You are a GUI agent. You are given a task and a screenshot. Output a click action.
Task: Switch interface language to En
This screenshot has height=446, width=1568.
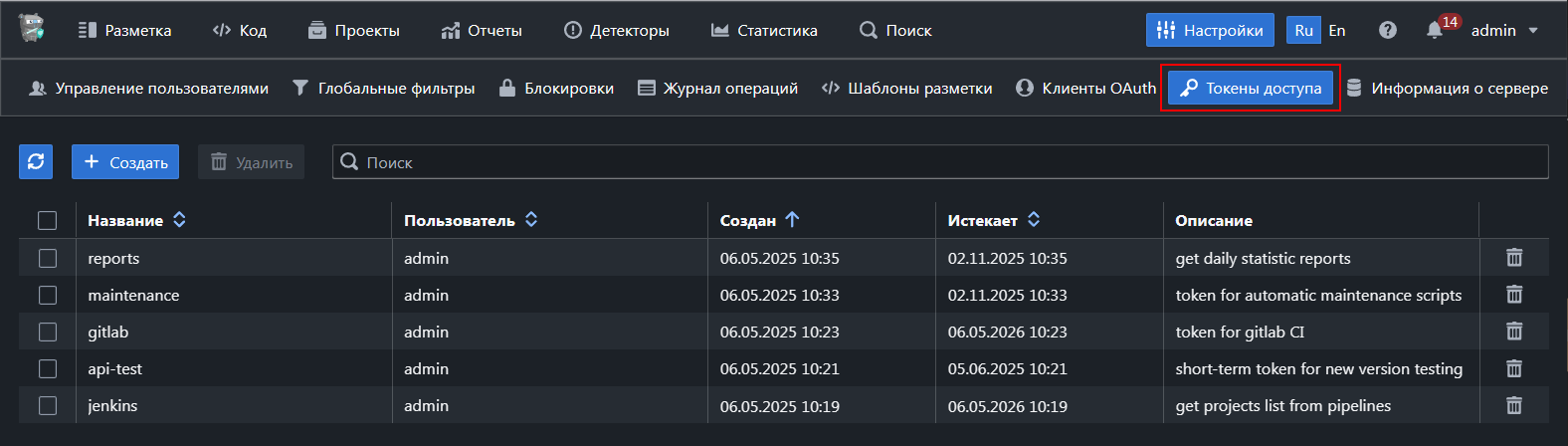1337,30
